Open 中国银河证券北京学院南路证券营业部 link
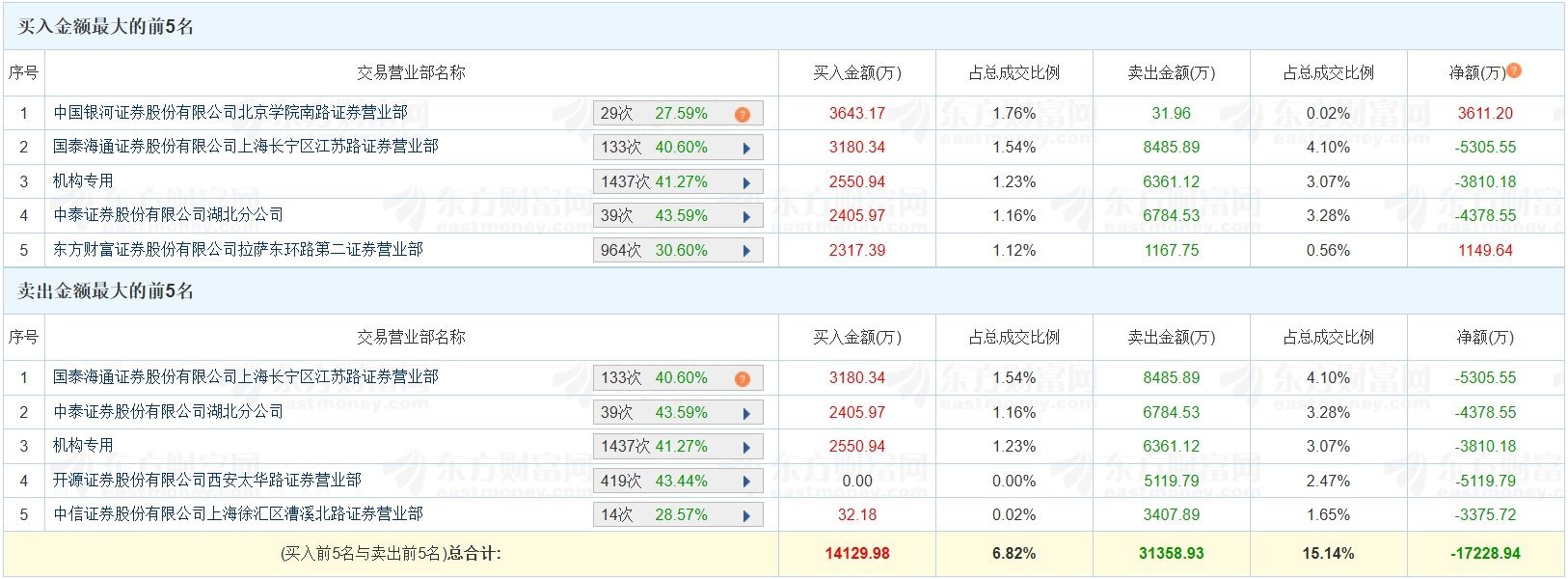 230,113
